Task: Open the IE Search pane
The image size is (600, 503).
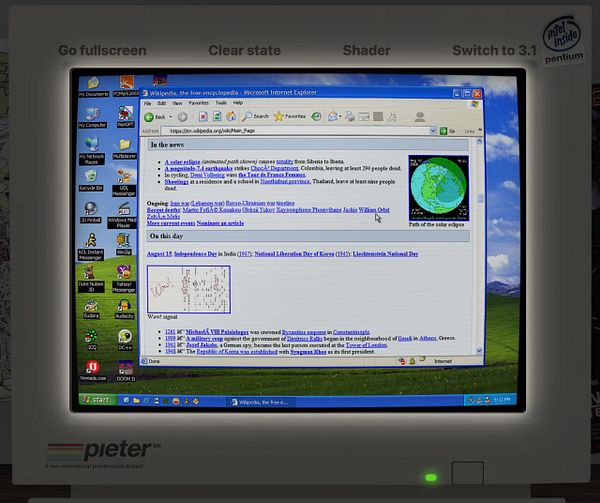Action: pos(256,116)
